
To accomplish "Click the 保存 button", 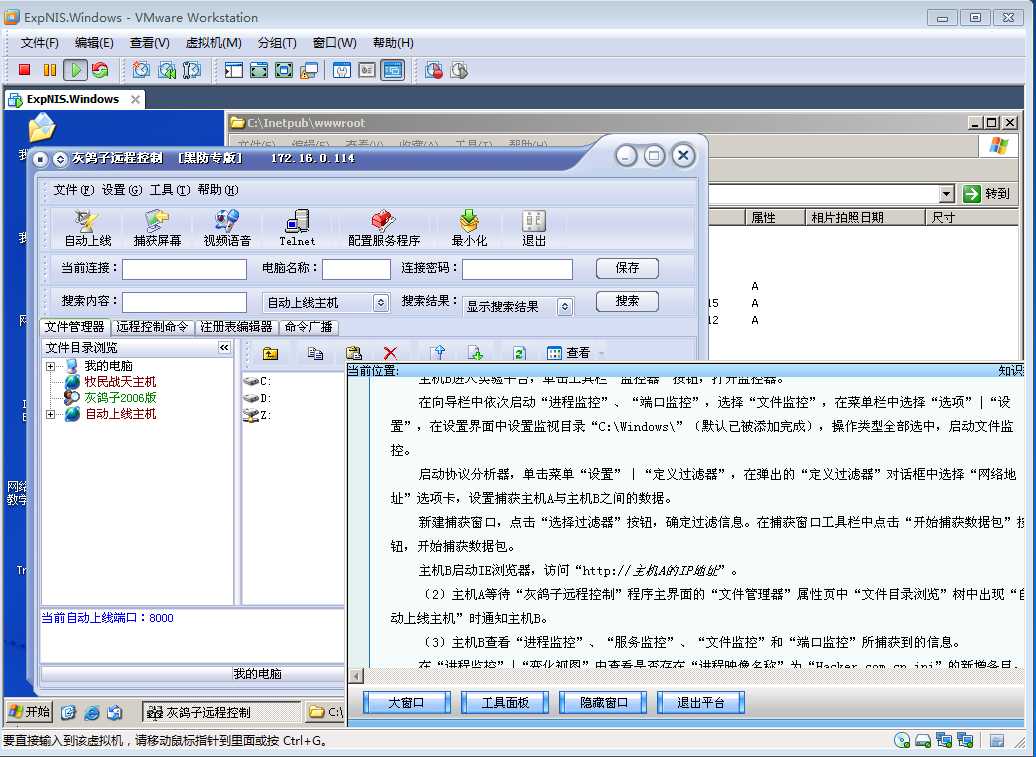I will pos(627,268).
